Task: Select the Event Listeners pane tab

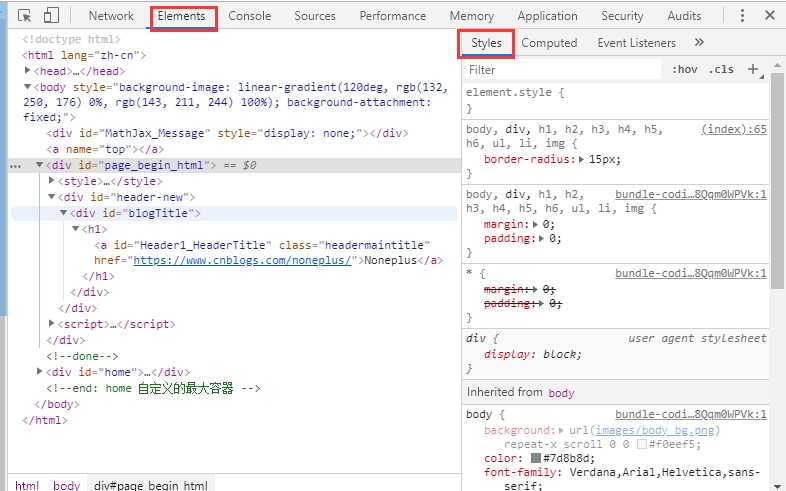Action: tap(637, 43)
